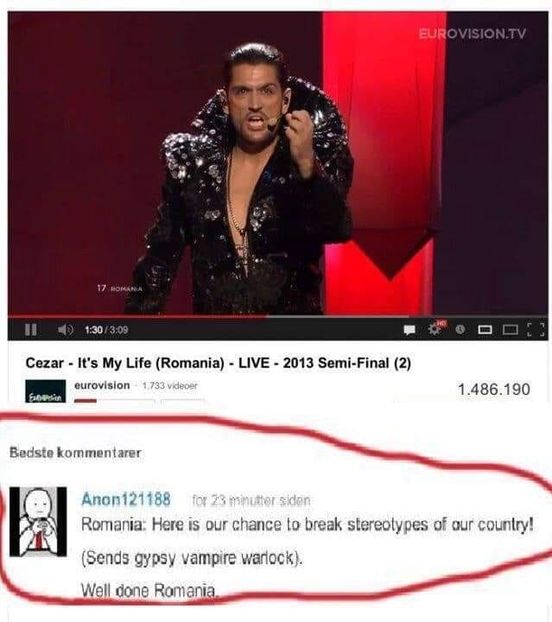Click the Bedste kommentarer heading
Viewport: 552px width, 622px height.
75,453
